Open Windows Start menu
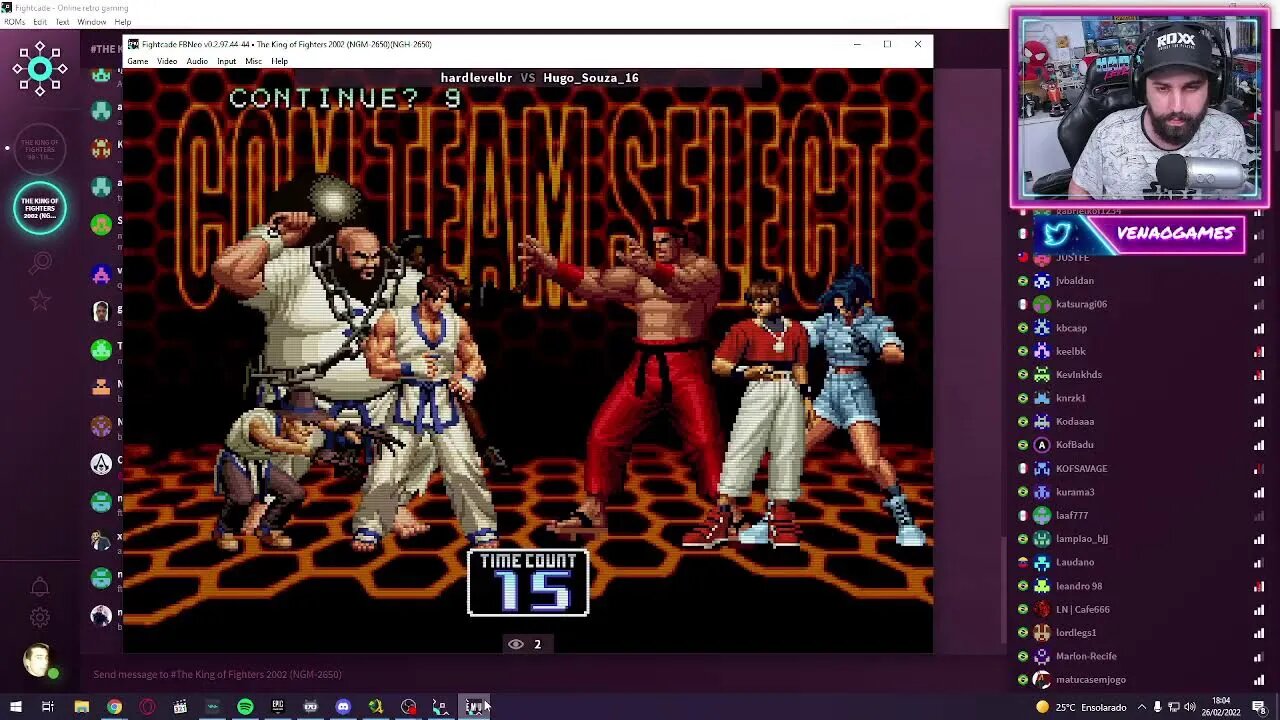Image resolution: width=1280 pixels, height=720 pixels. click(x=15, y=707)
